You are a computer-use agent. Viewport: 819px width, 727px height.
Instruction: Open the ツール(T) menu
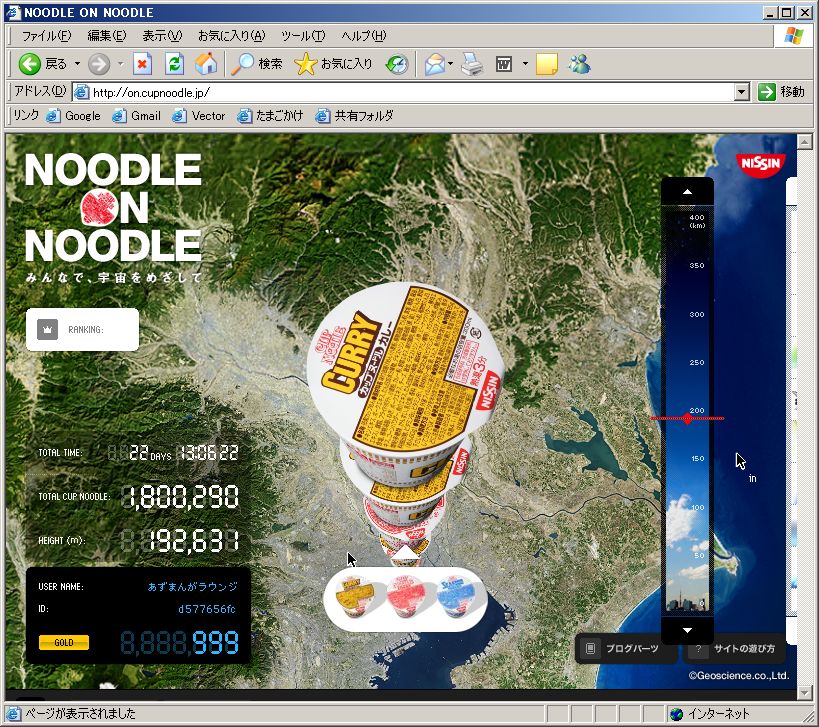point(302,36)
